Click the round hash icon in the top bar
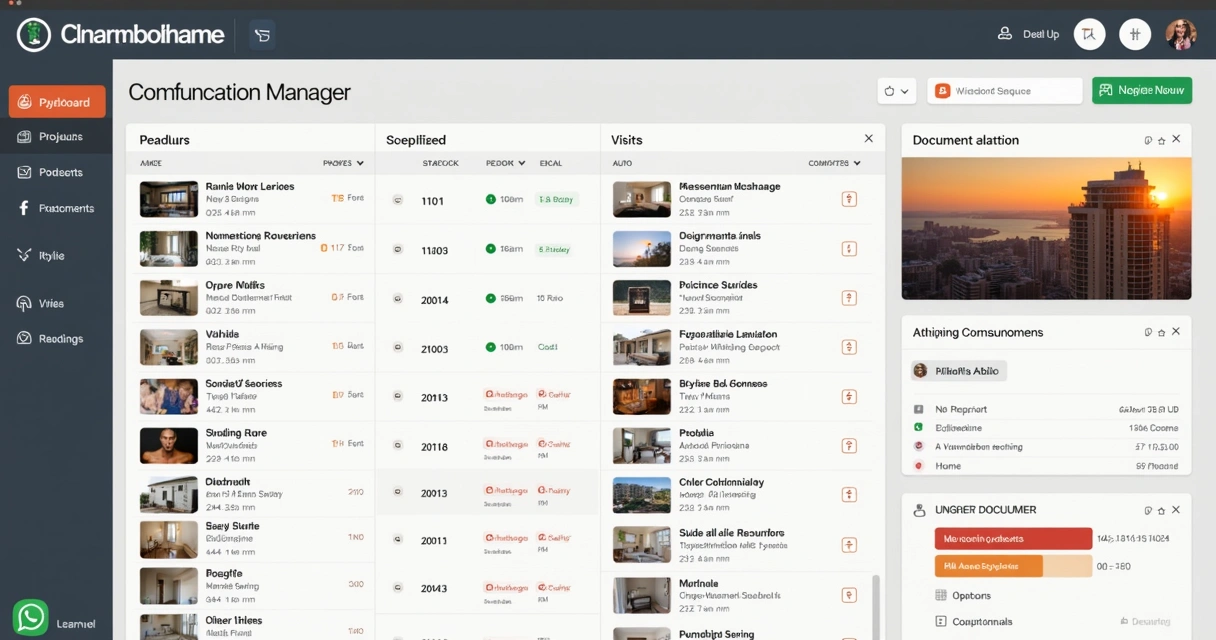This screenshot has width=1216, height=640. 1135,34
